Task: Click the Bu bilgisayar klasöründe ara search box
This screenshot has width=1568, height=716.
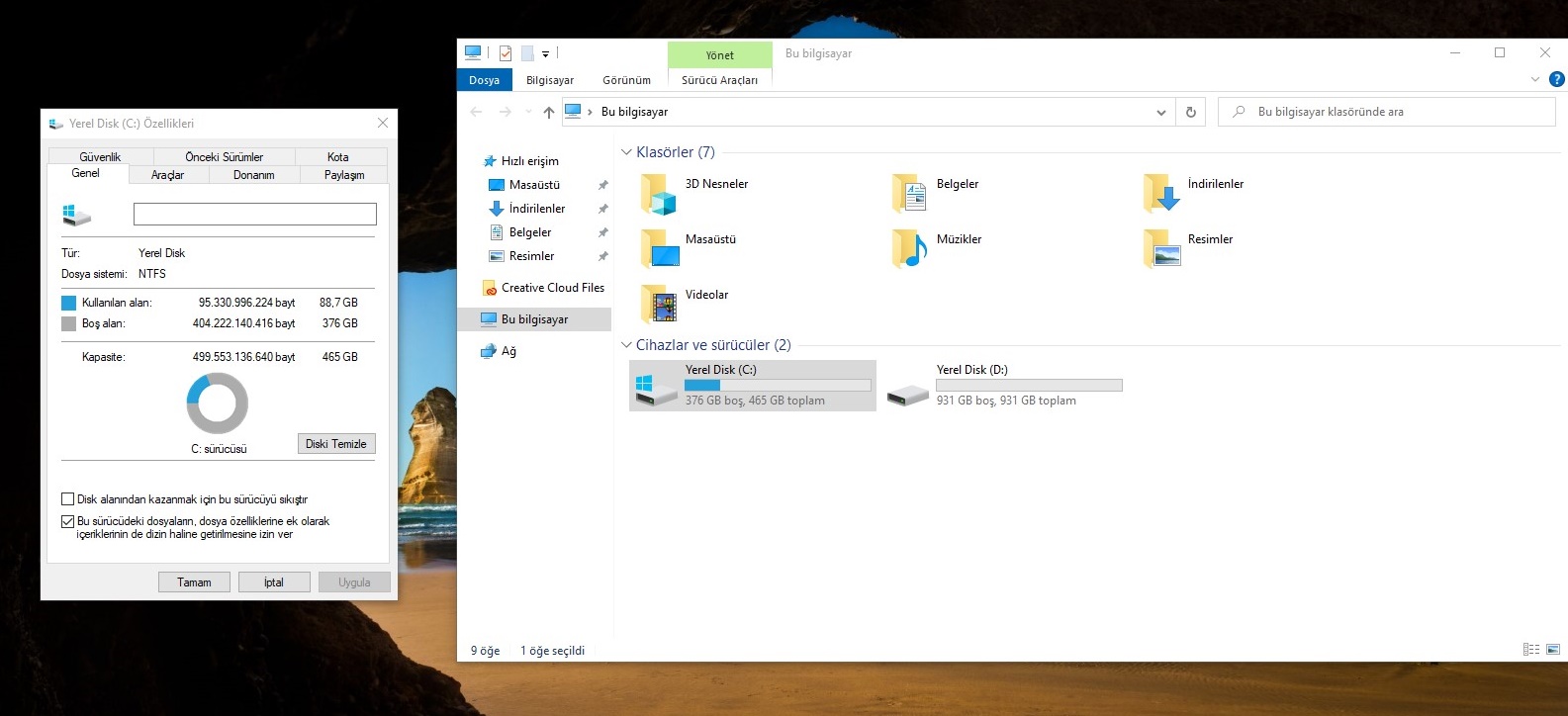Action: coord(1387,112)
